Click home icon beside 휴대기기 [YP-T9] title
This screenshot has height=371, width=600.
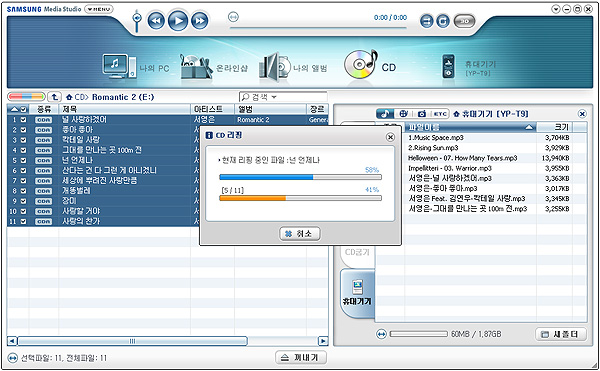[x=456, y=114]
